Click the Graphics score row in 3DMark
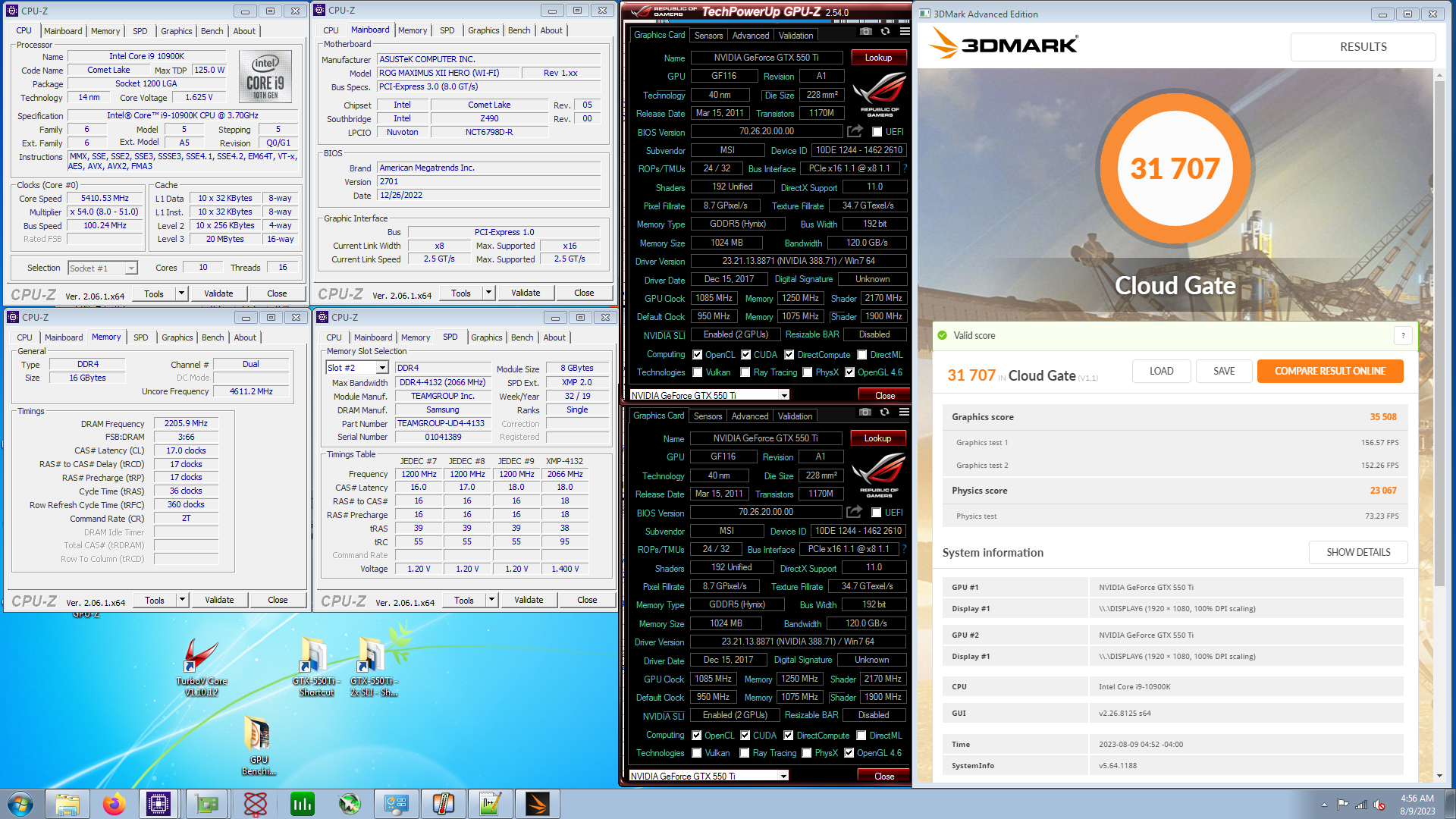 [1173, 416]
